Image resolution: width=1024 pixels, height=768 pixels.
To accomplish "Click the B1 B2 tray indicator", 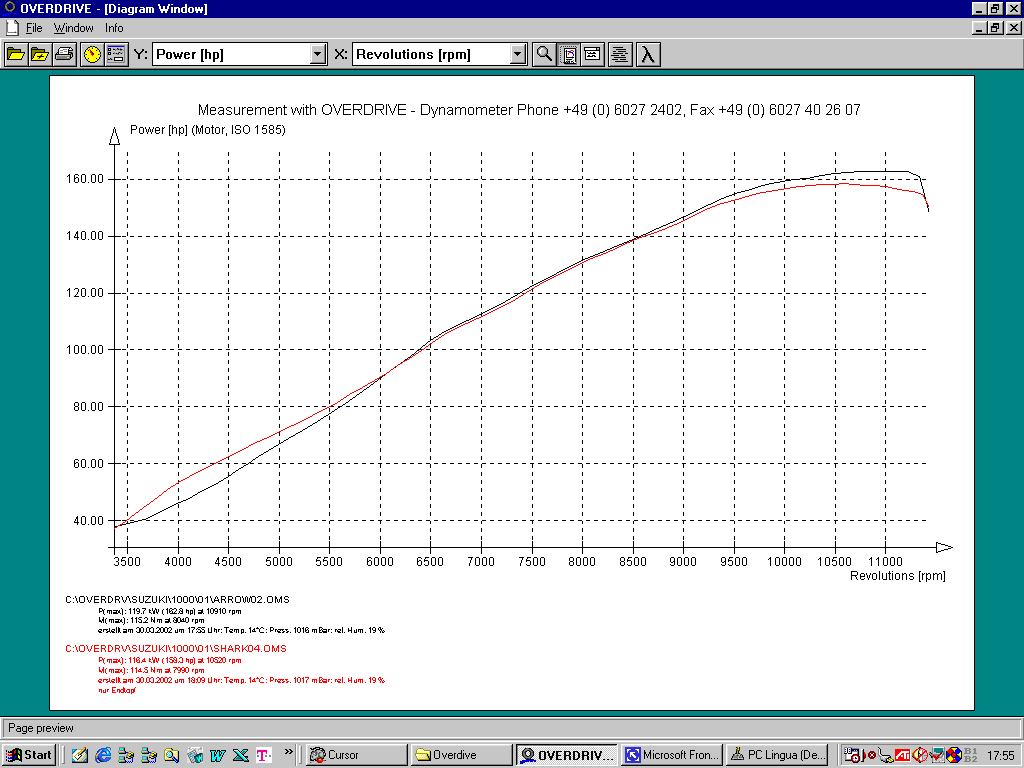I will coord(970,755).
